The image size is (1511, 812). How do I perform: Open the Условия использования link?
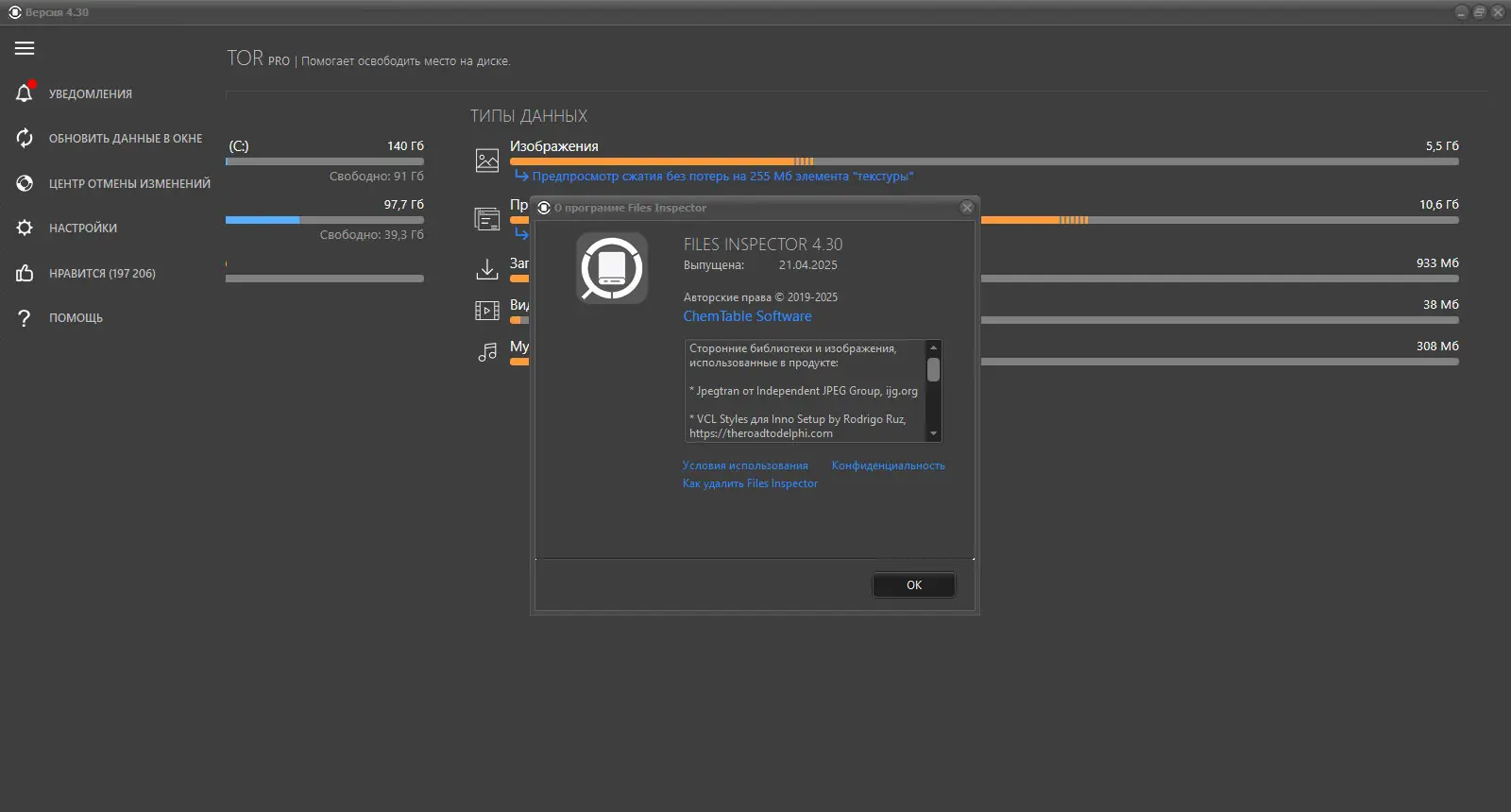(x=745, y=465)
